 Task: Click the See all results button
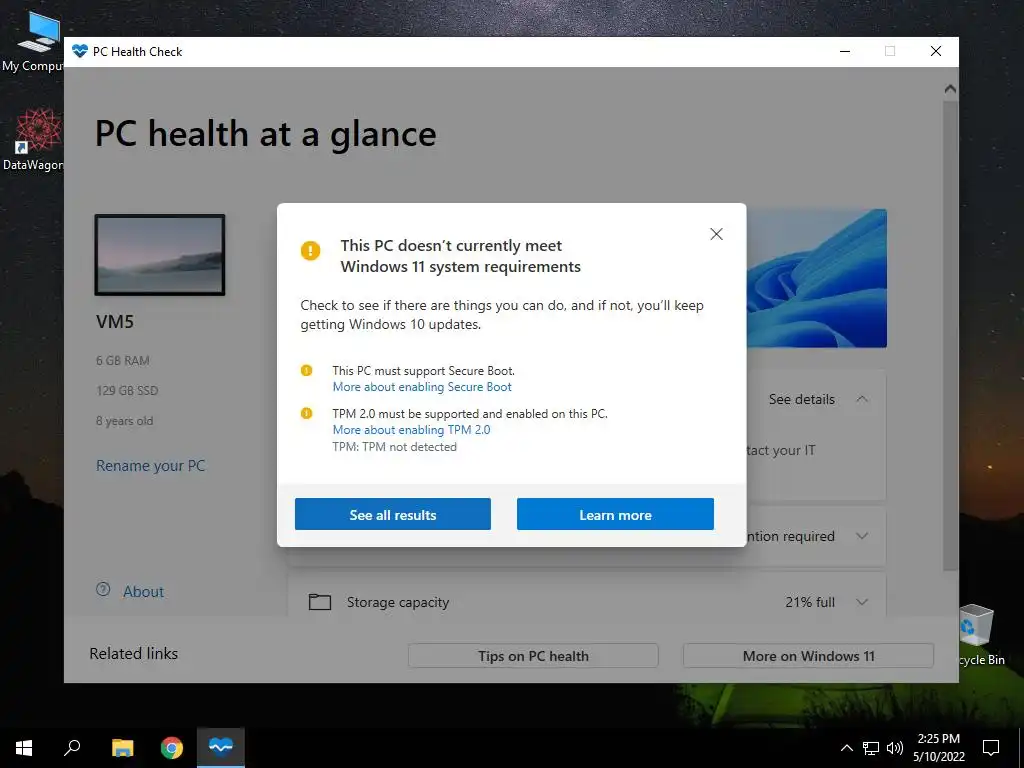click(392, 514)
